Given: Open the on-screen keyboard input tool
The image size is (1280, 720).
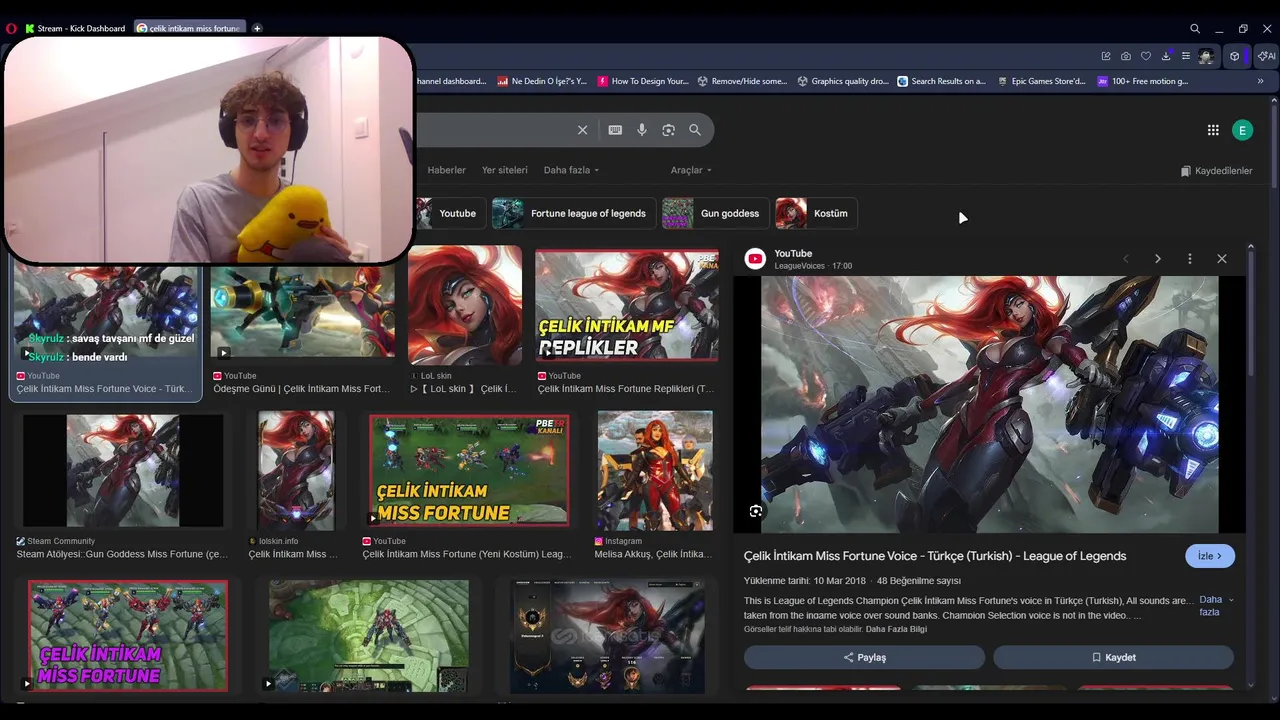Looking at the screenshot, I should pos(615,130).
